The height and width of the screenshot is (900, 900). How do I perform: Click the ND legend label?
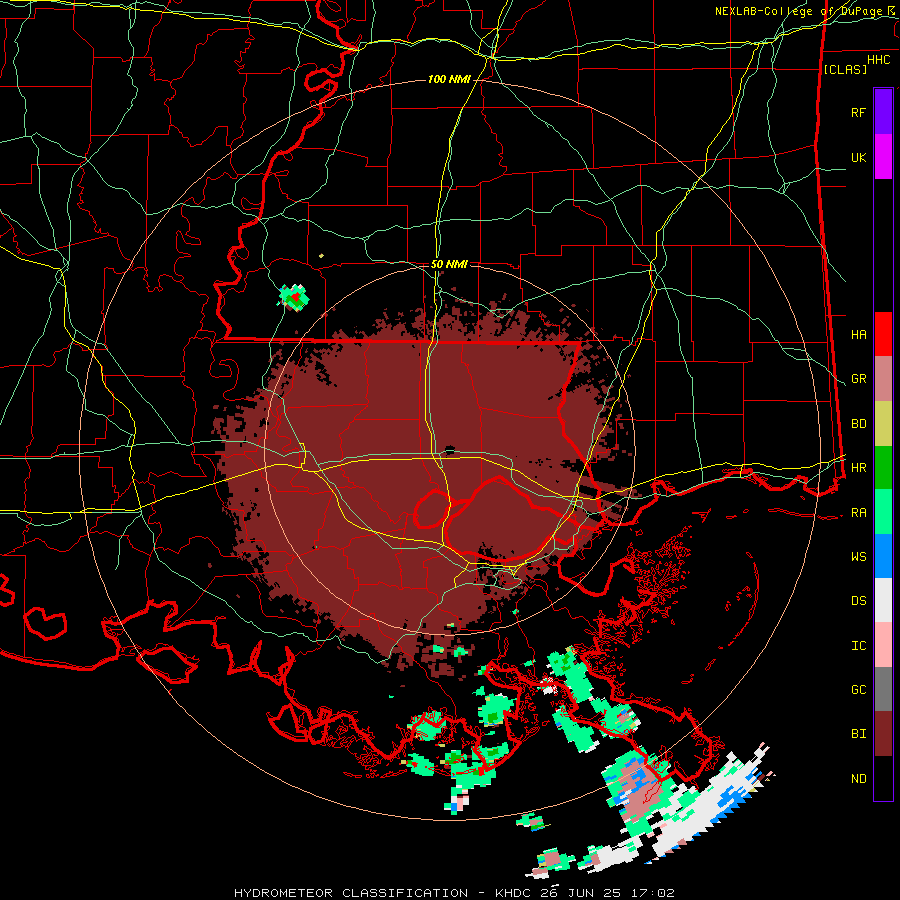tap(858, 779)
